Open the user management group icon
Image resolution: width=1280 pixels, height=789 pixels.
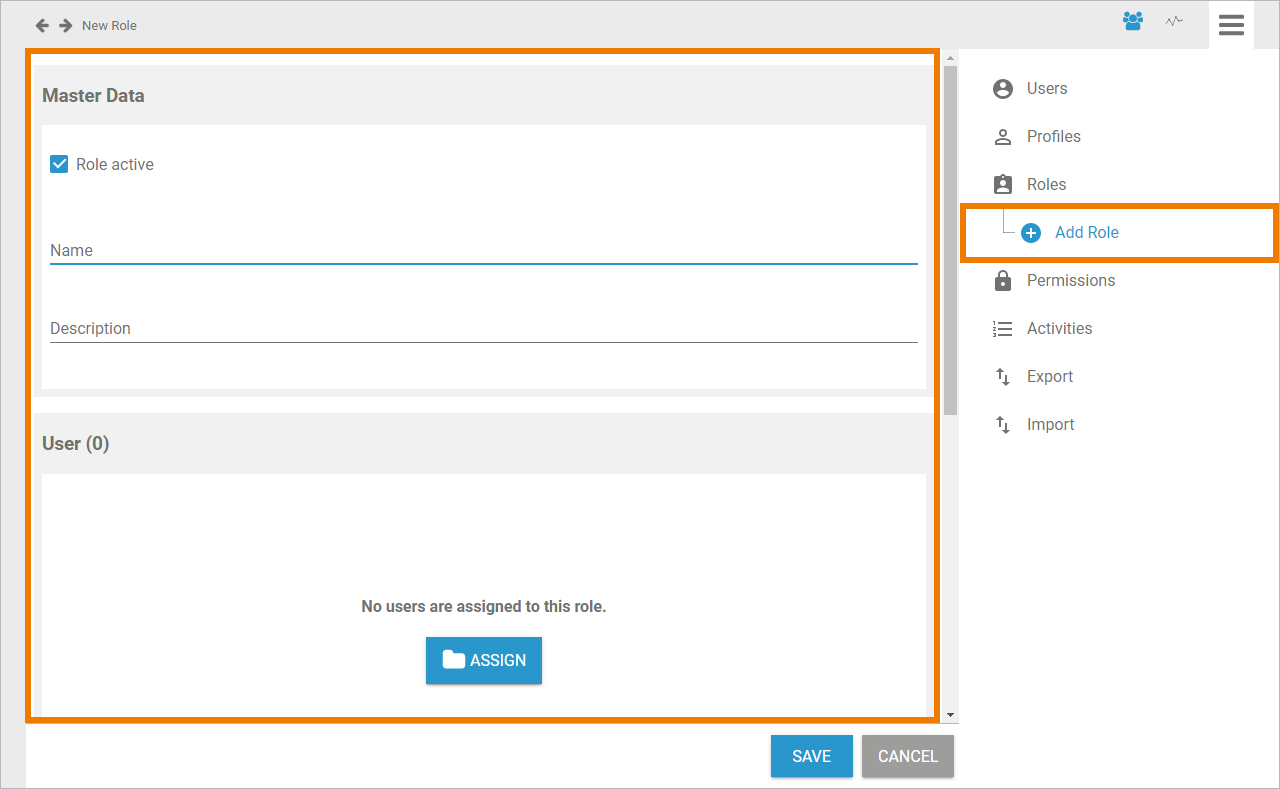coord(1133,21)
